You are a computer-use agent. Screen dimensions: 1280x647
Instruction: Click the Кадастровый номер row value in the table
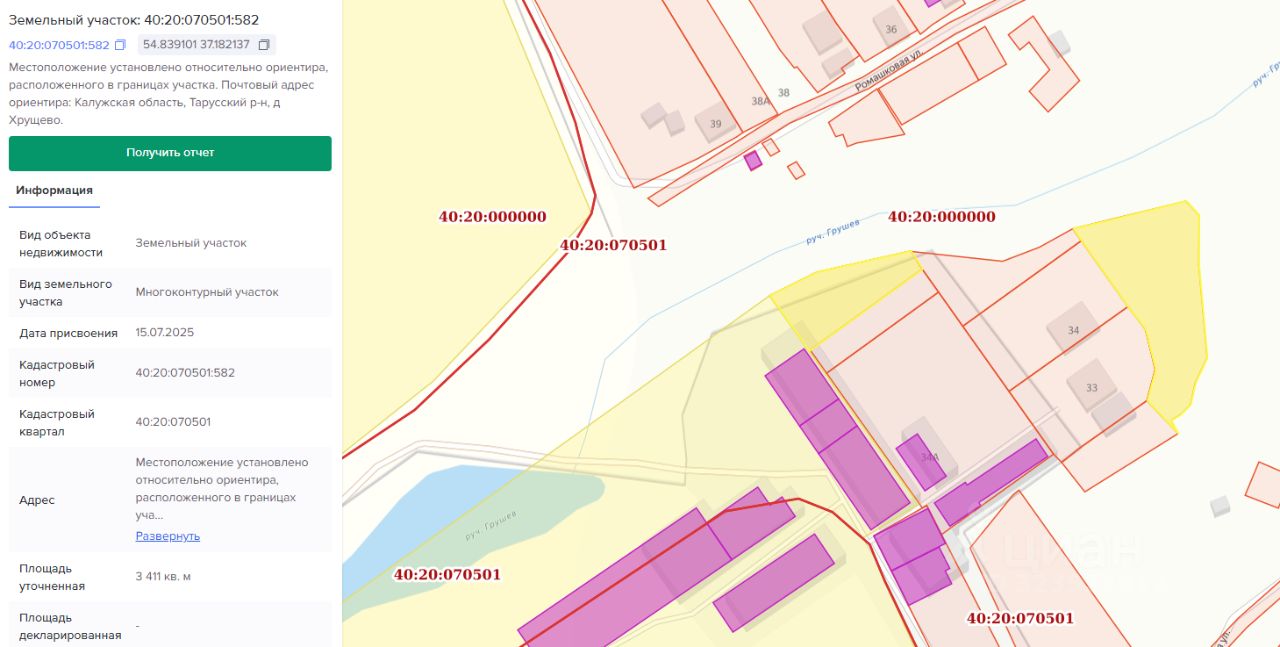(x=186, y=373)
